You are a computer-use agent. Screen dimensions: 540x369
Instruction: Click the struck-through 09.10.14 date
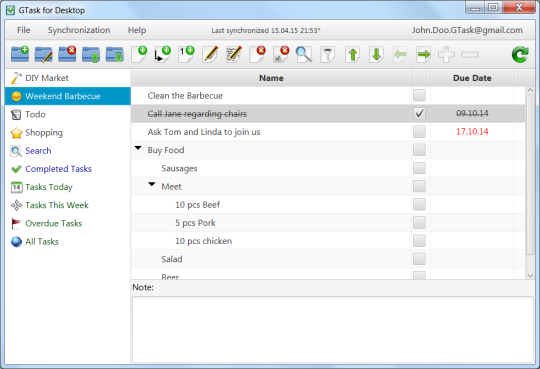(x=472, y=113)
